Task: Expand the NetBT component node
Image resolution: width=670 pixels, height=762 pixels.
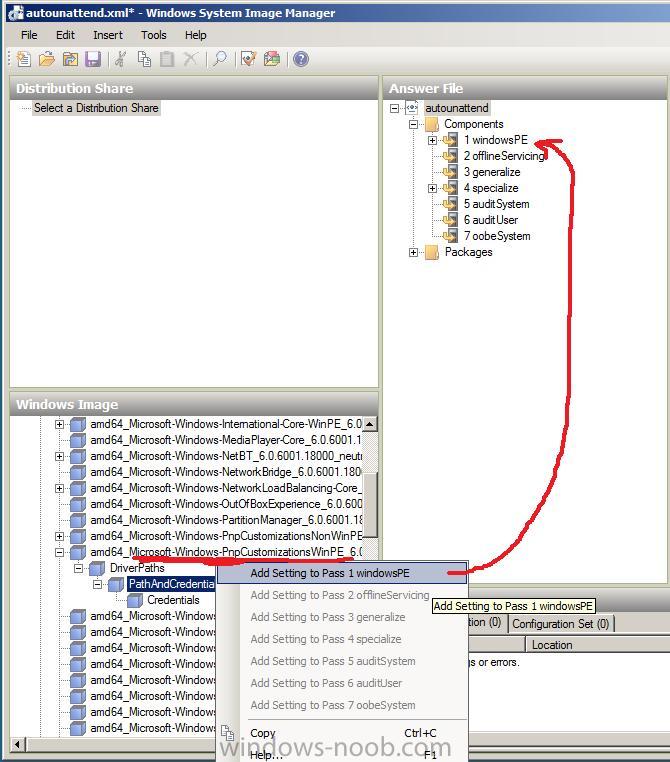Action: click(x=59, y=456)
